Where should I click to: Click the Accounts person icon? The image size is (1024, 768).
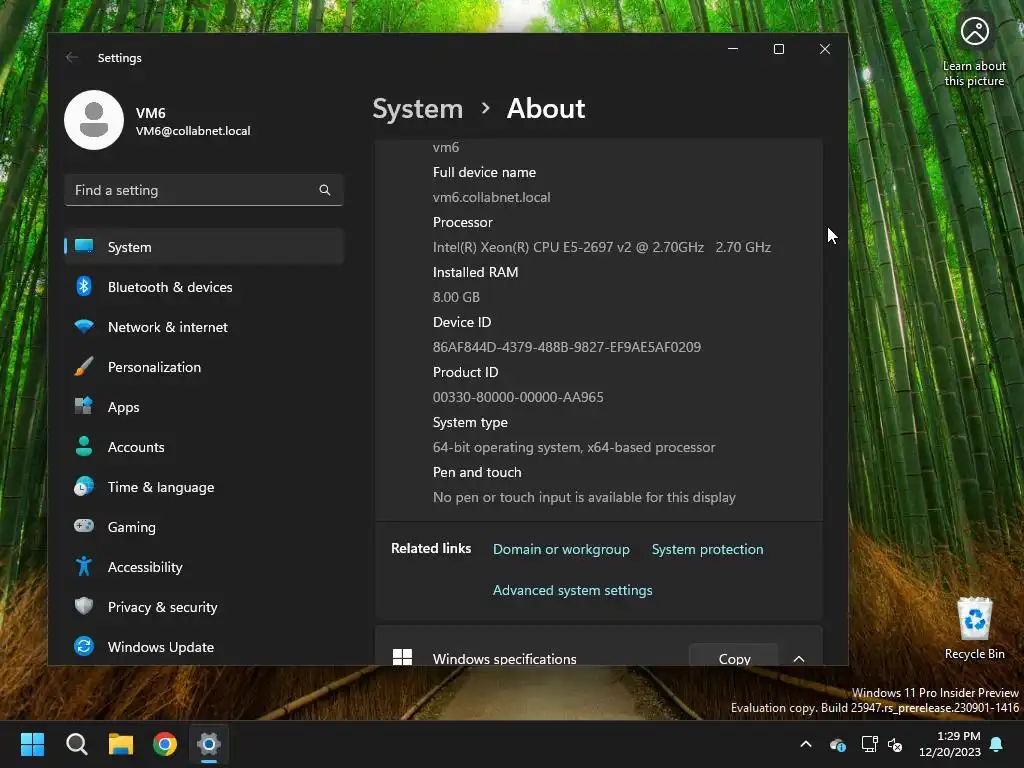click(84, 446)
